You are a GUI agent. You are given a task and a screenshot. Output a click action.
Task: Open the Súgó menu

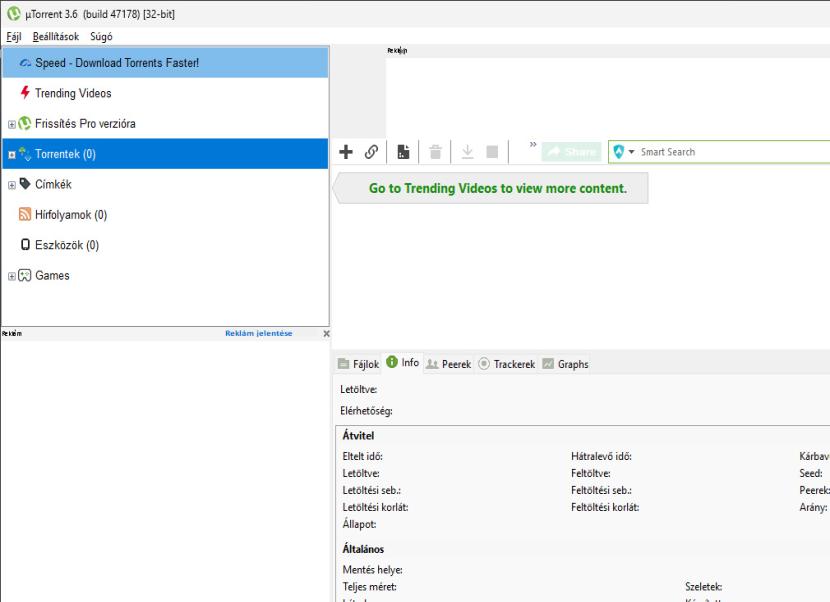(101, 37)
